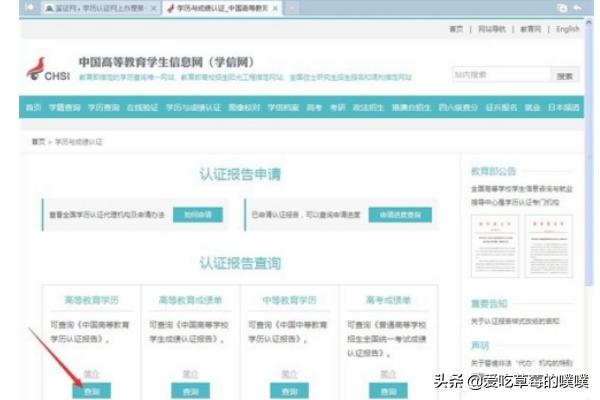Open the statement link under 声明
The width and height of the screenshot is (600, 400).
pos(522,362)
